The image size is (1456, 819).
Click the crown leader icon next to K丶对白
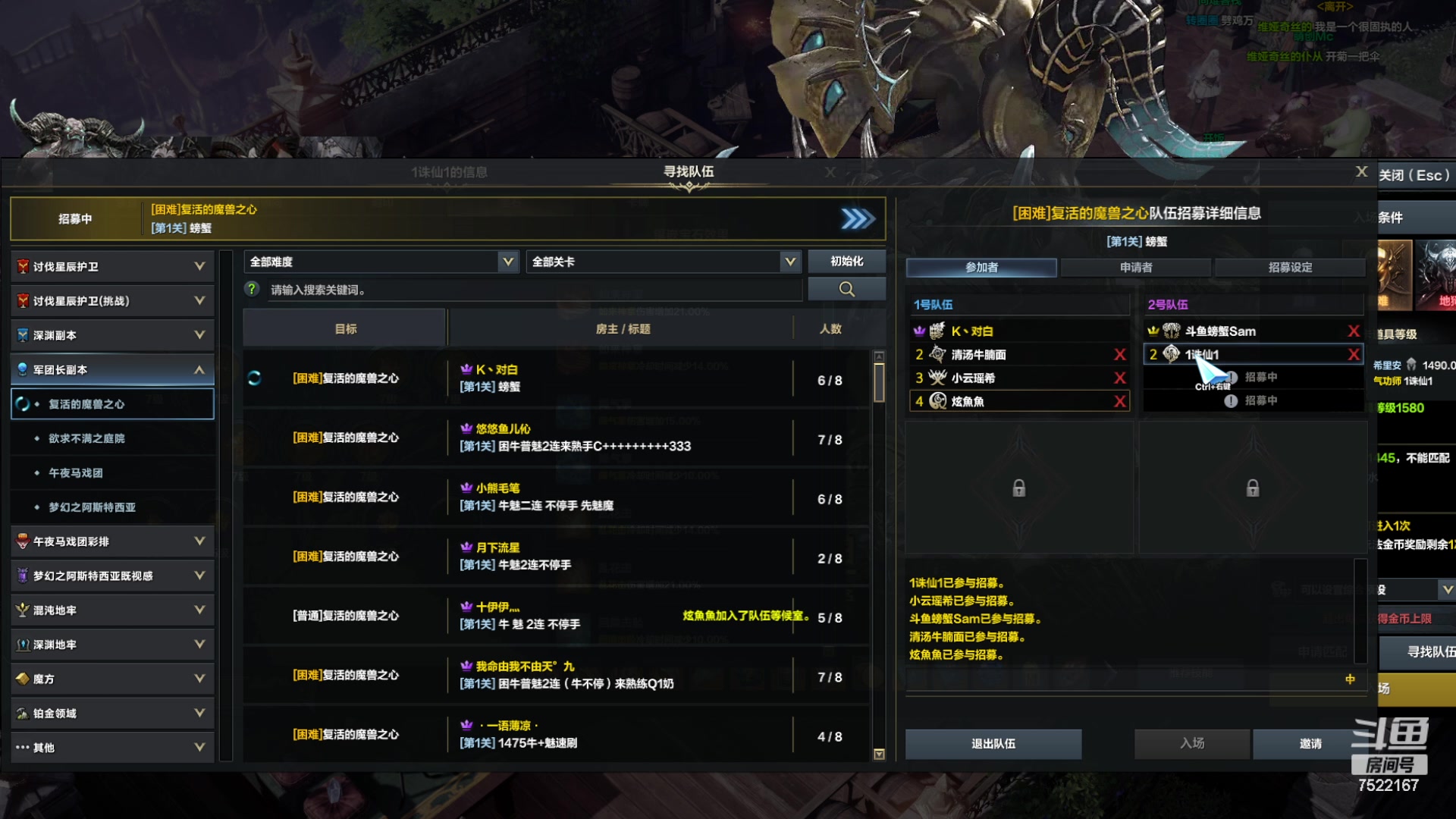pos(919,331)
